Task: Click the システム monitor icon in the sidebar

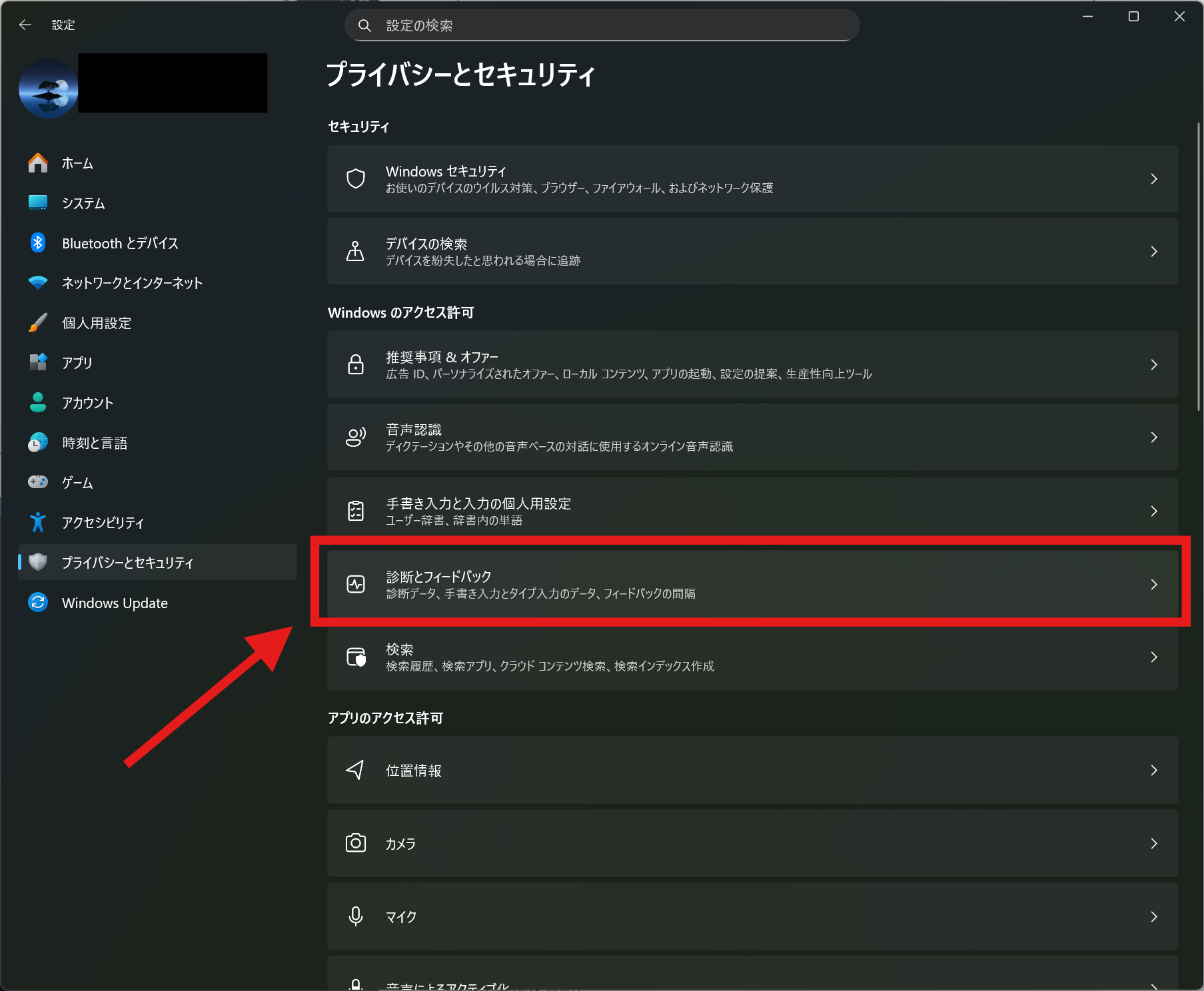Action: (38, 202)
